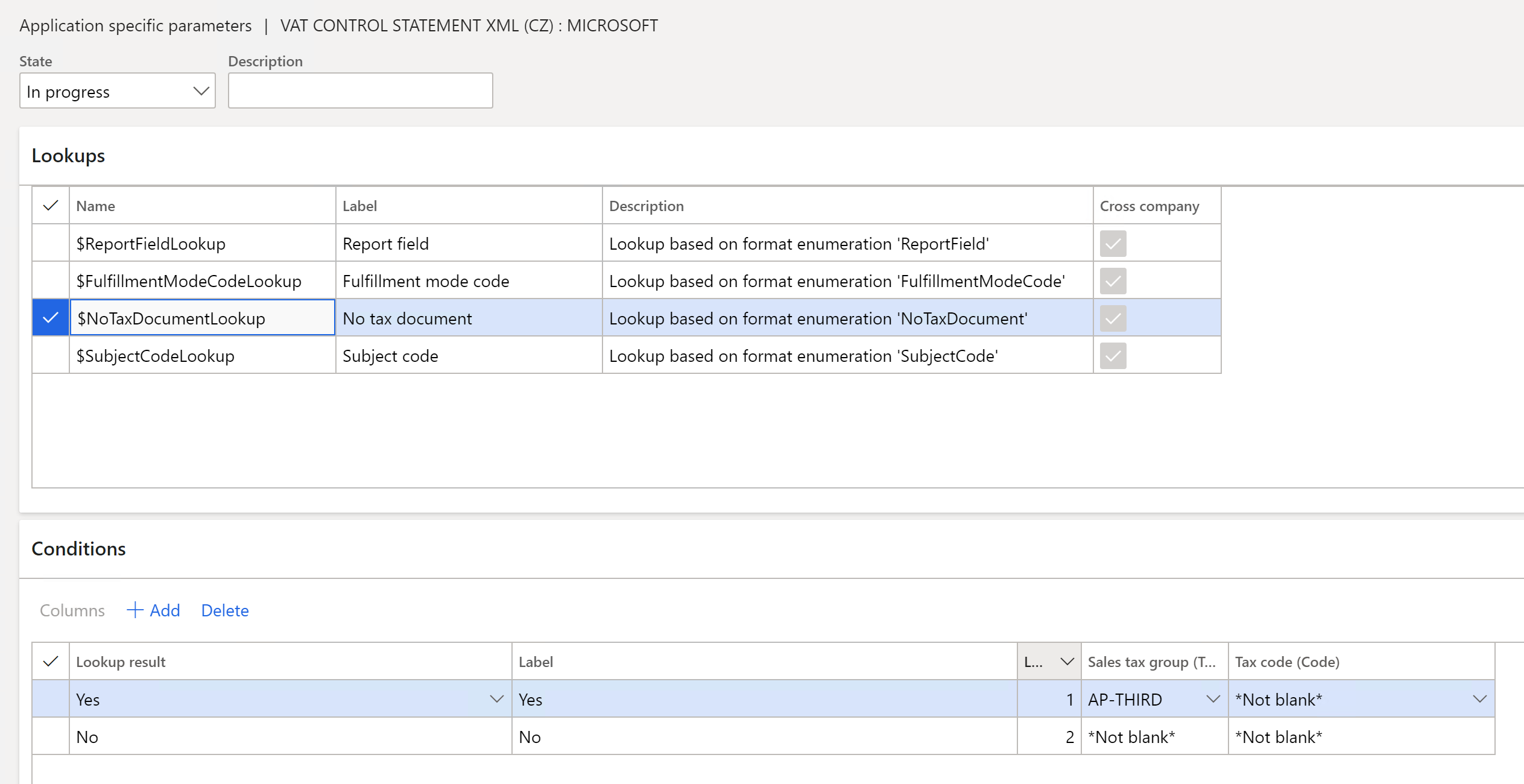Click the plus Add icon in Conditions
The image size is (1524, 784).
point(135,610)
